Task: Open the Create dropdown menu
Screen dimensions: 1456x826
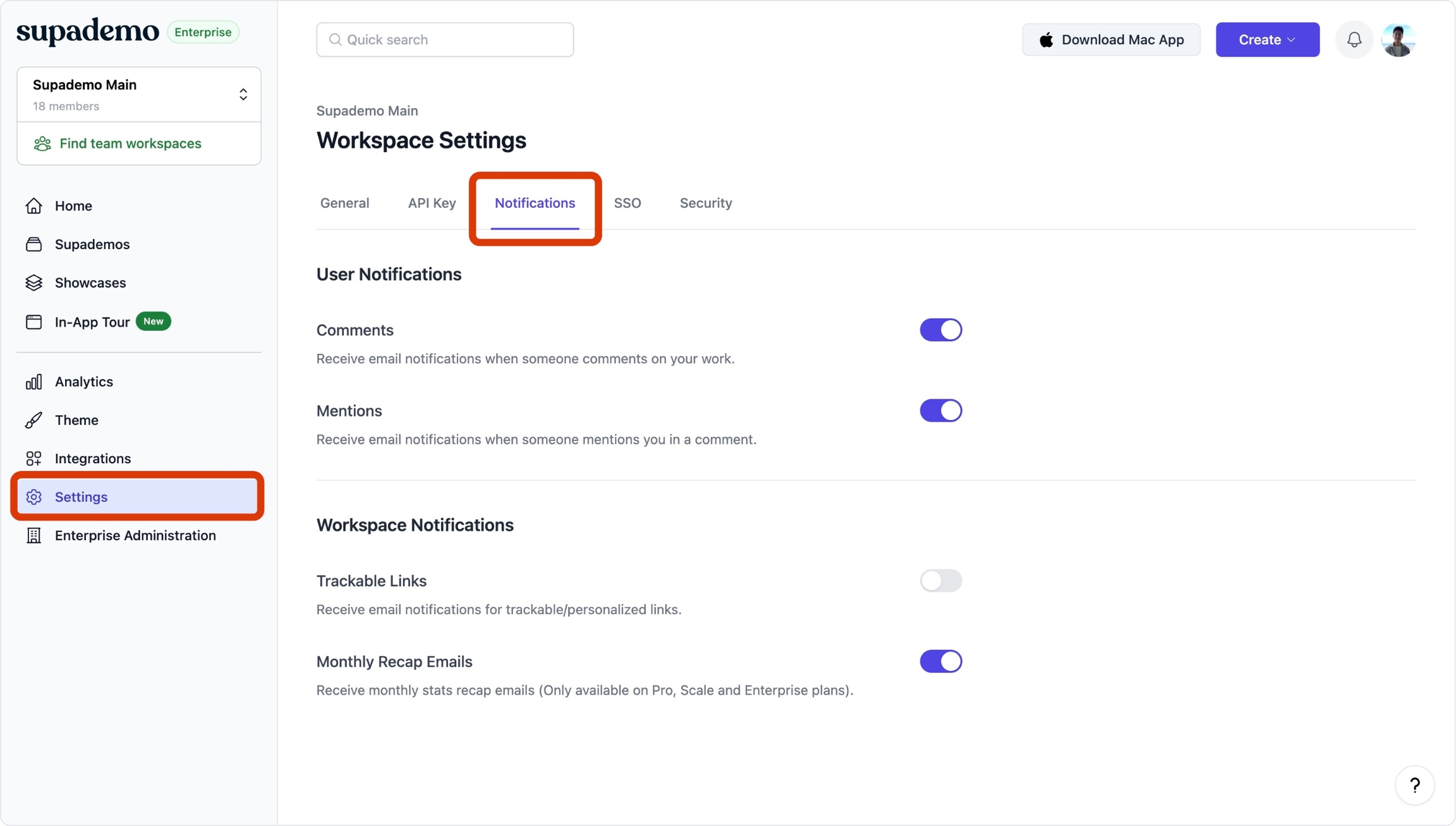Action: click(x=1267, y=40)
